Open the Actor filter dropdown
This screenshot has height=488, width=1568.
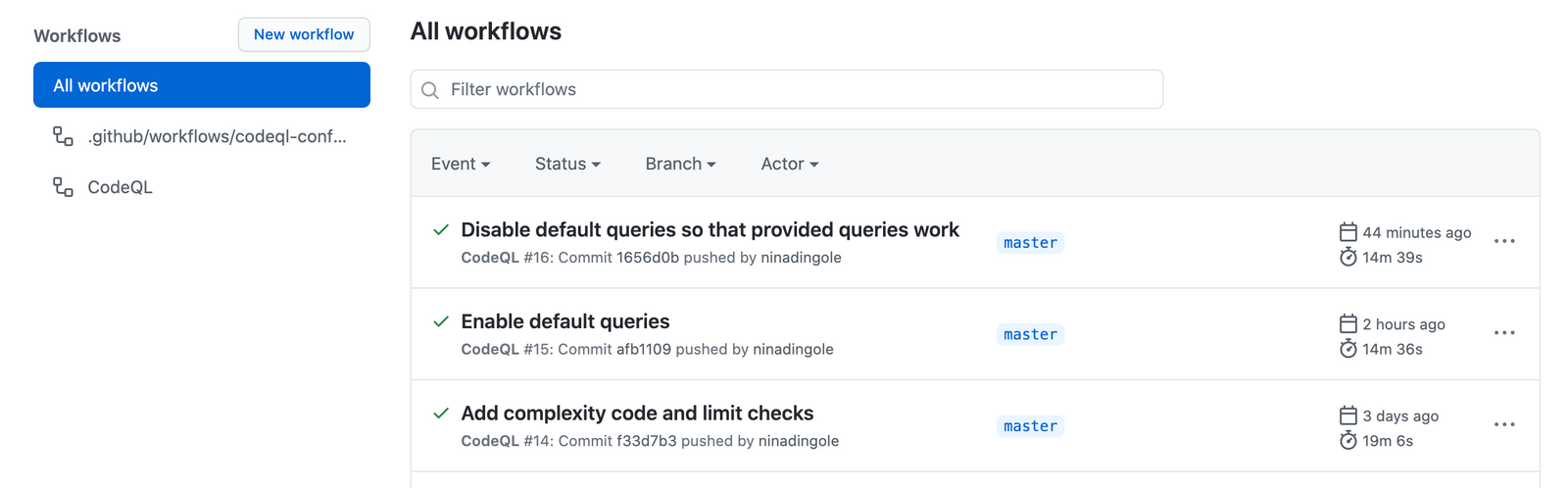point(789,164)
